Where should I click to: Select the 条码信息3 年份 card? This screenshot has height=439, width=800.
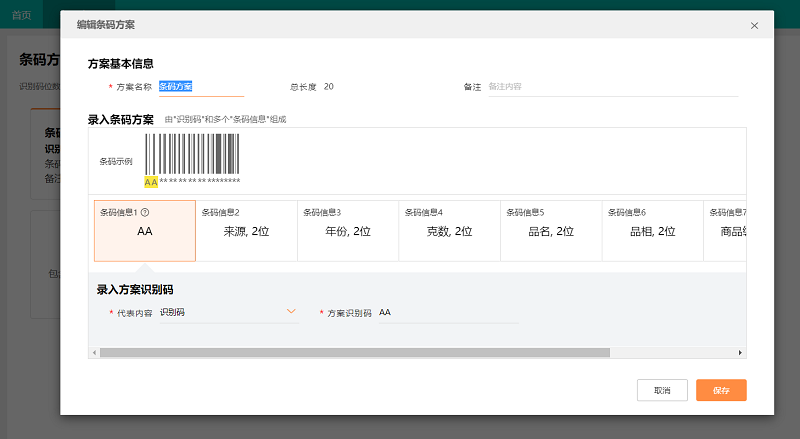pyautogui.click(x=348, y=231)
